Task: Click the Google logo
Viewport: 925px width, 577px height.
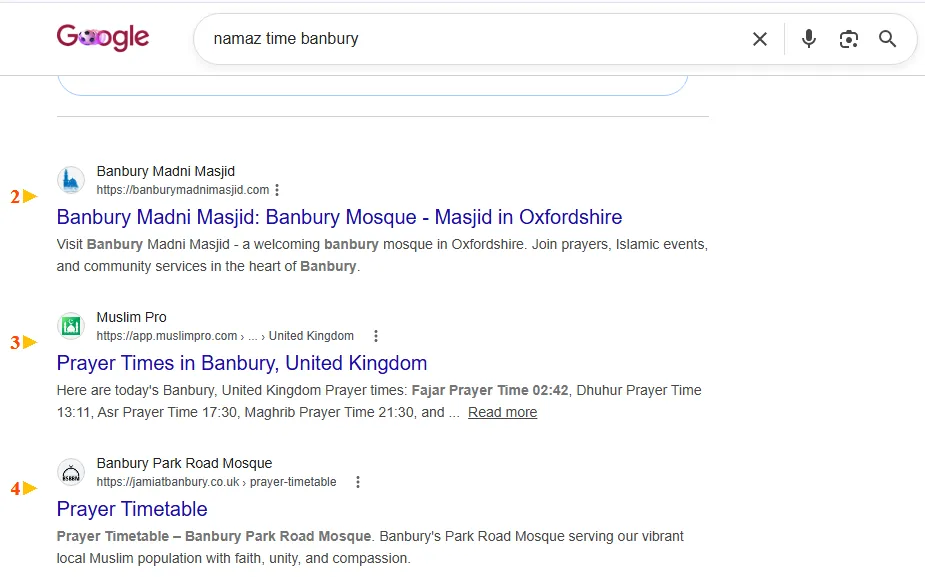Action: [x=103, y=38]
